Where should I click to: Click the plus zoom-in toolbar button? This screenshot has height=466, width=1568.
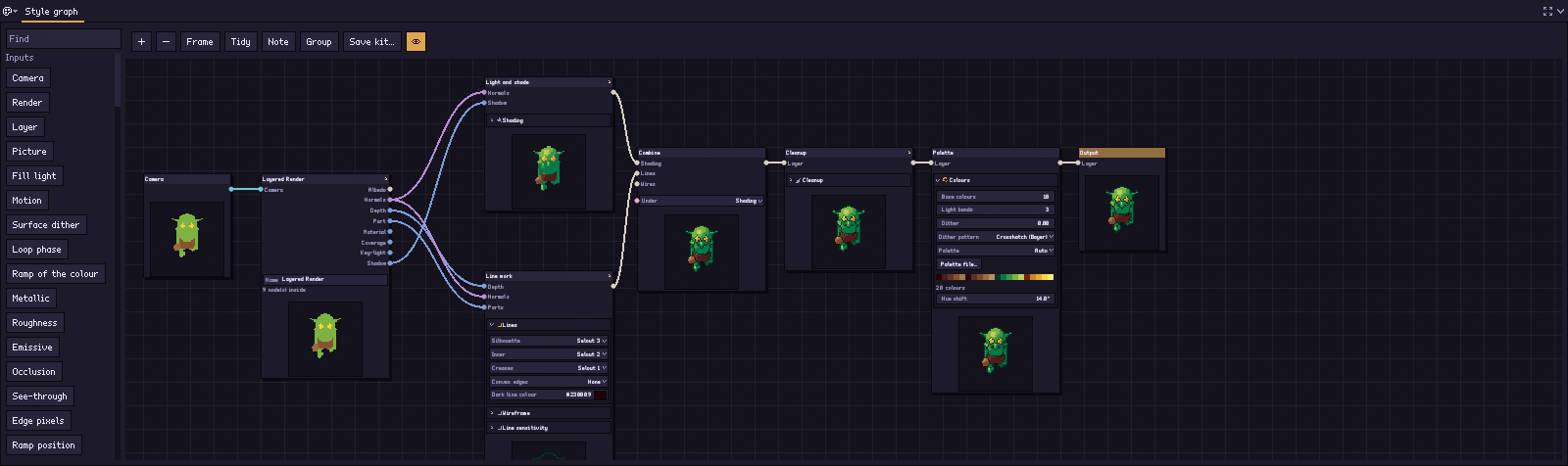(x=141, y=41)
